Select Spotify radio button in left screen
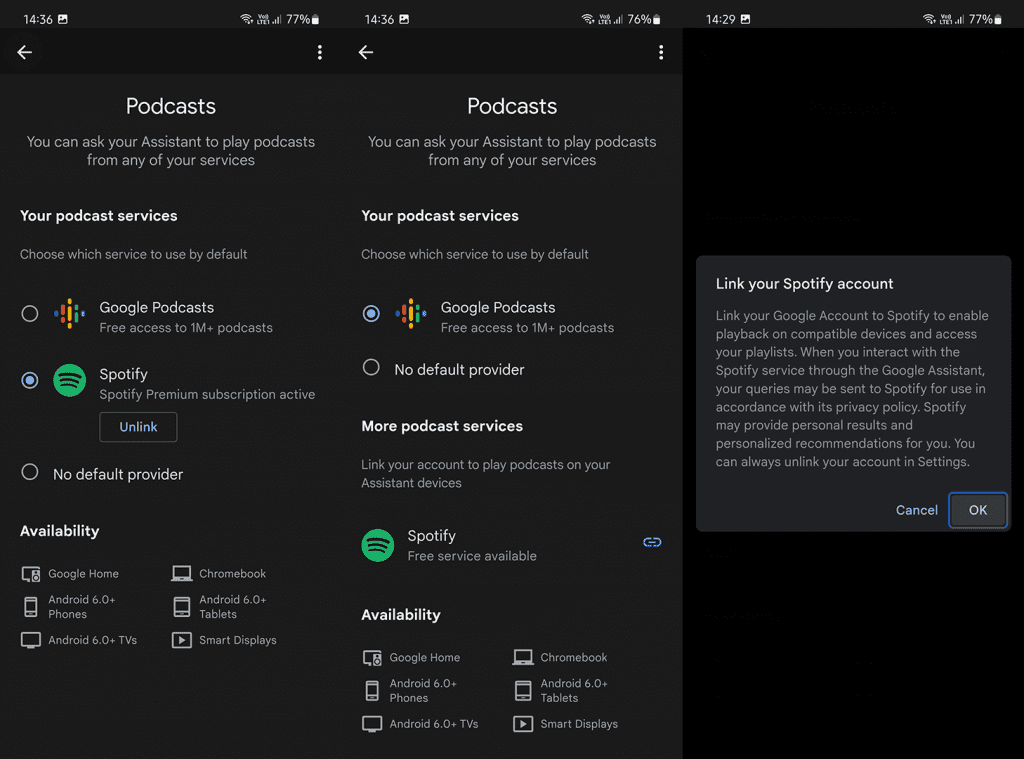1024x759 pixels. click(x=29, y=380)
